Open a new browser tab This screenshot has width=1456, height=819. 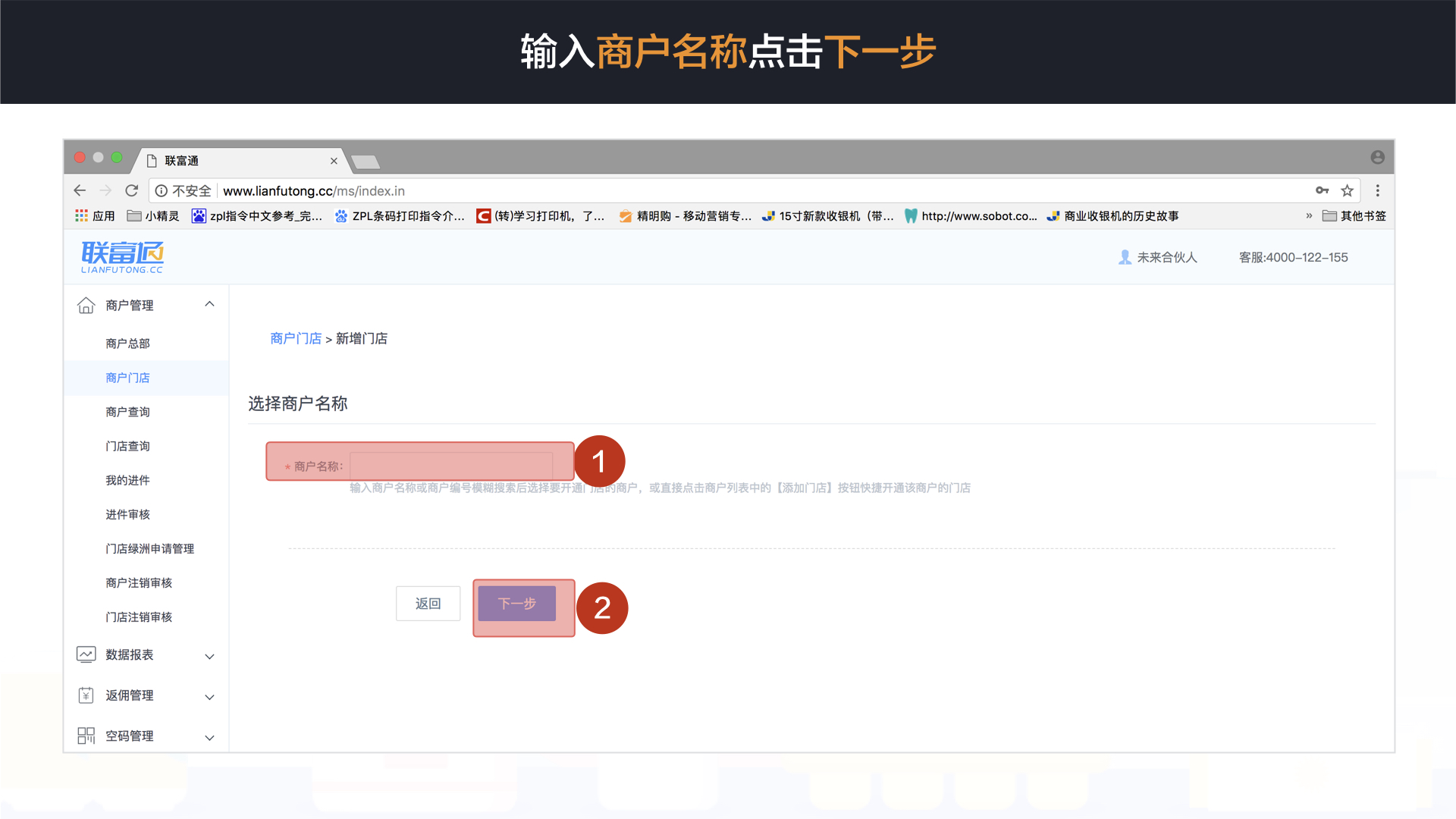(x=366, y=162)
